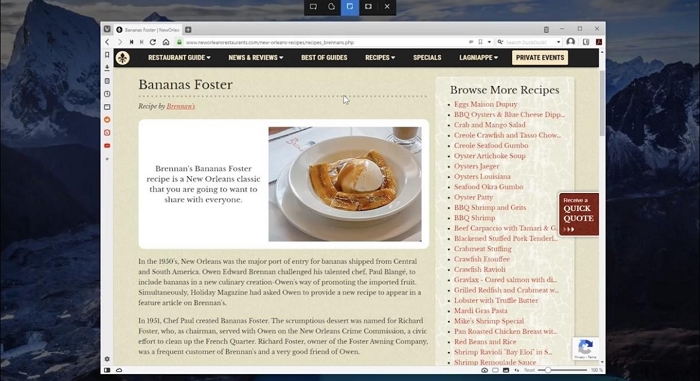This screenshot has width=700, height=381.
Task: Expand the Restaurant Guide dropdown menu
Action: (x=179, y=58)
